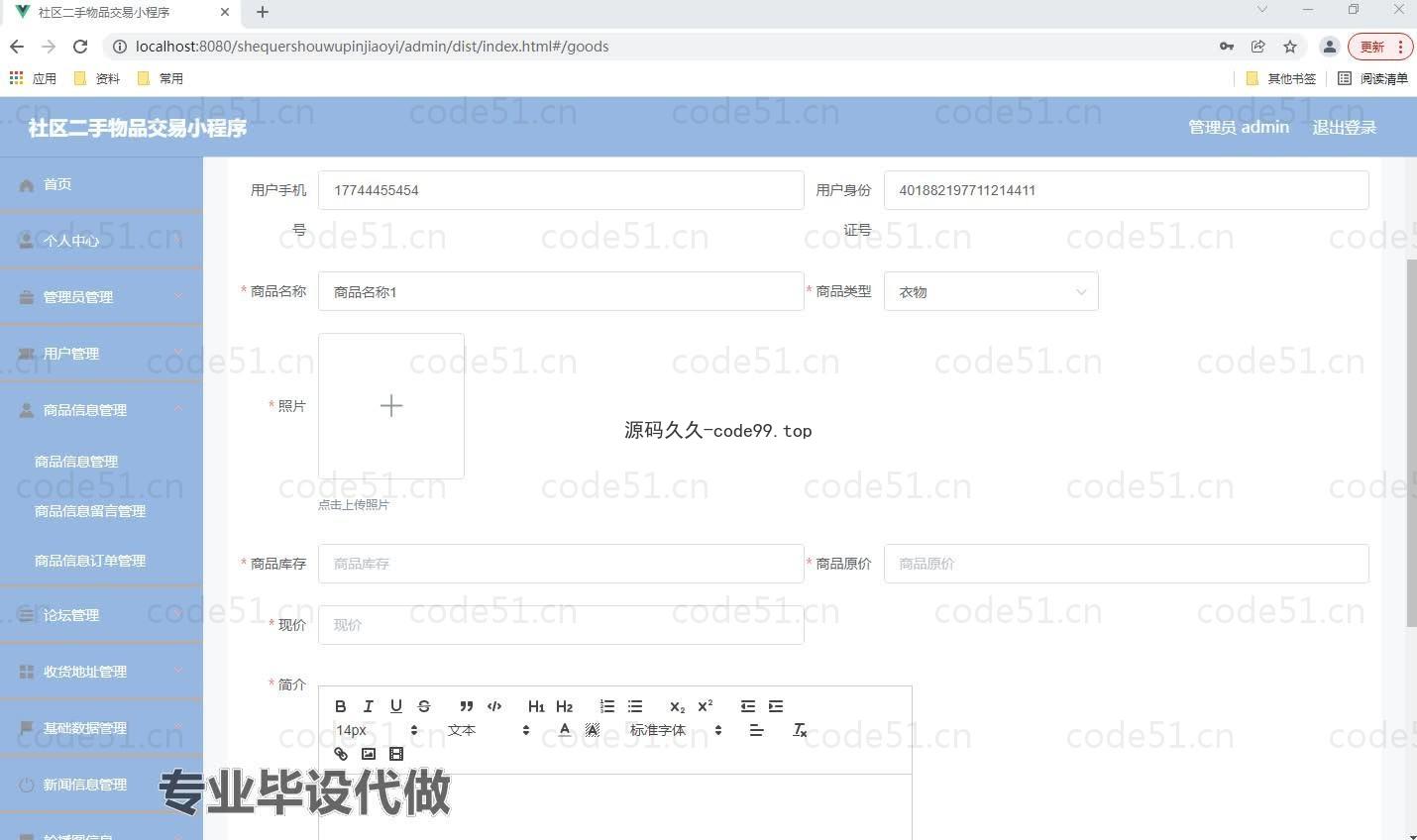Insert a hyperlink in the editor

[x=340, y=754]
